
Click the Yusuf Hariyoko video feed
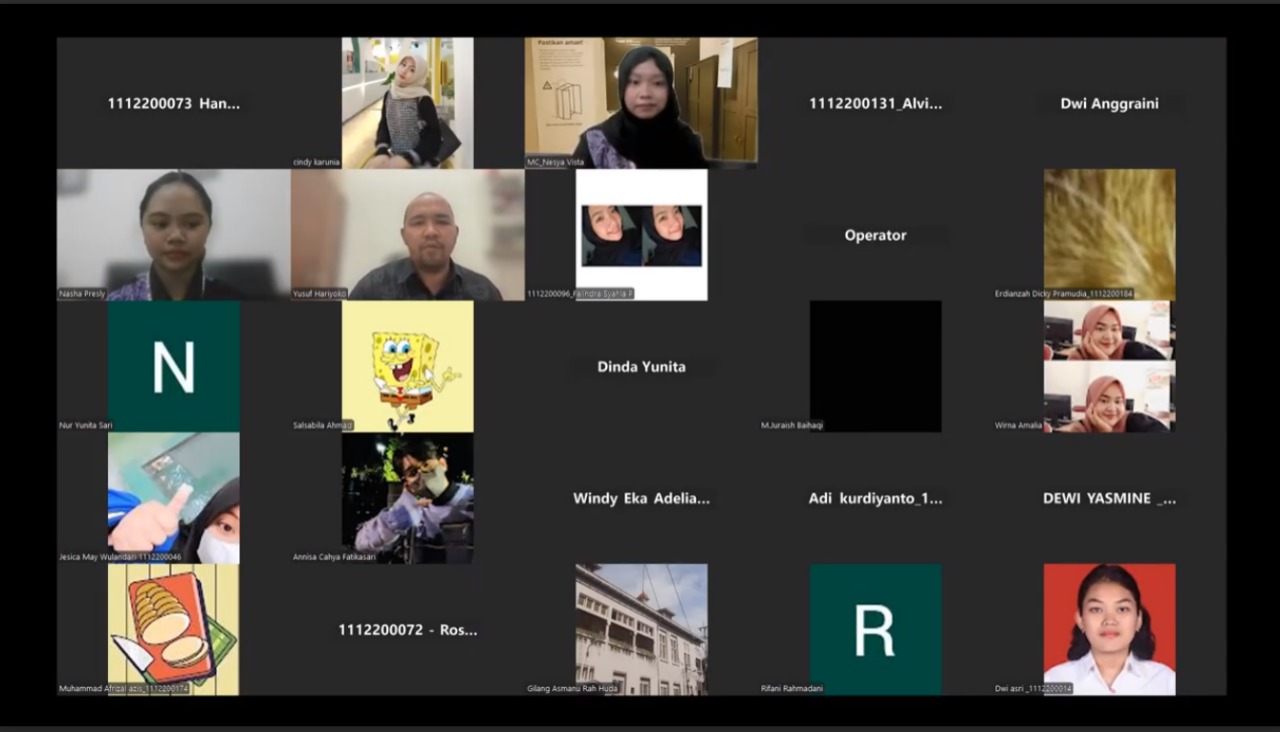407,234
